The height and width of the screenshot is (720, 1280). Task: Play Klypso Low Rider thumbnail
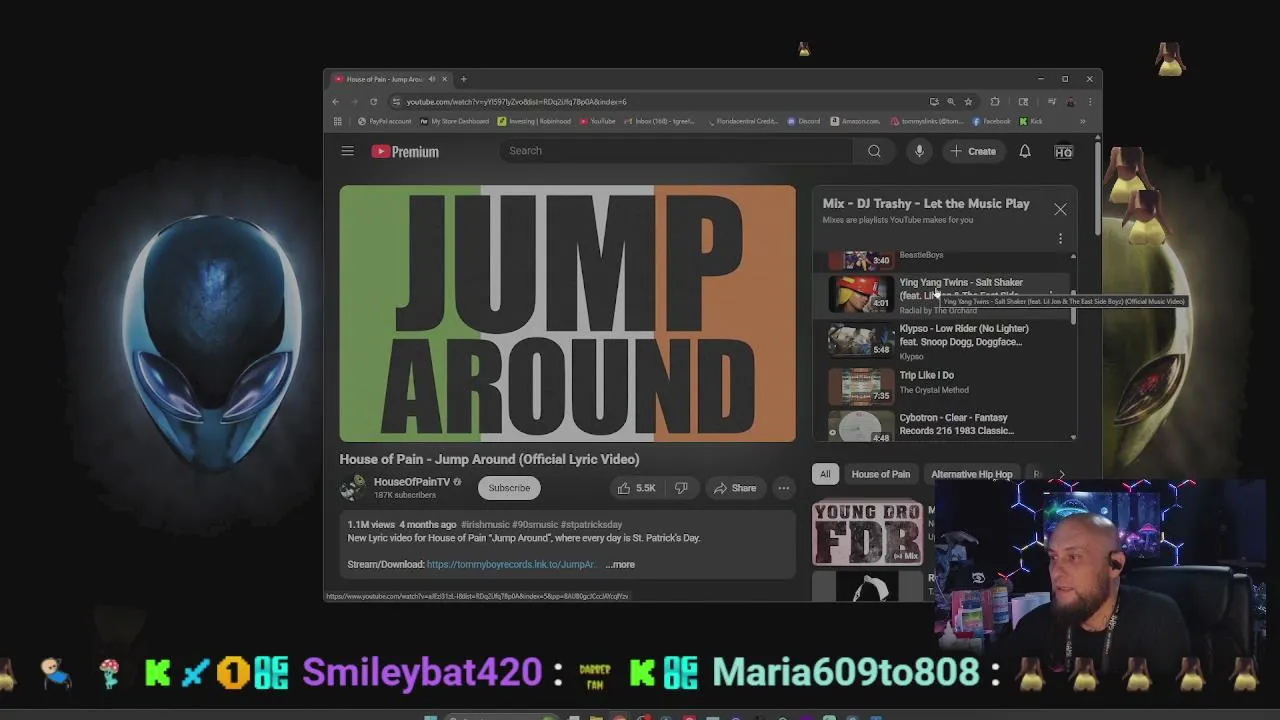[861, 341]
